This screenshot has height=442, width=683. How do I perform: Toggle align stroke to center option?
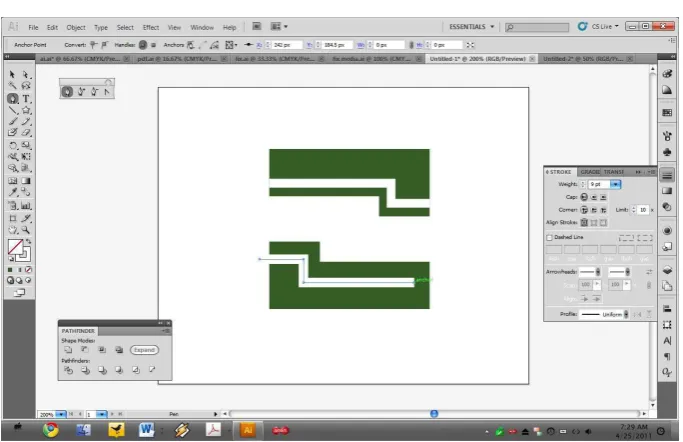pyautogui.click(x=584, y=223)
